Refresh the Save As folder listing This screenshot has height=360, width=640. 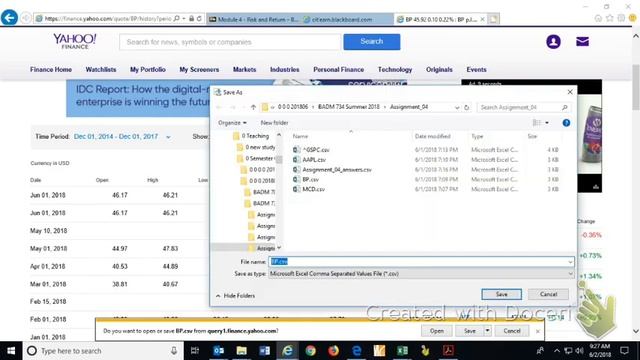pyautogui.click(x=467, y=107)
